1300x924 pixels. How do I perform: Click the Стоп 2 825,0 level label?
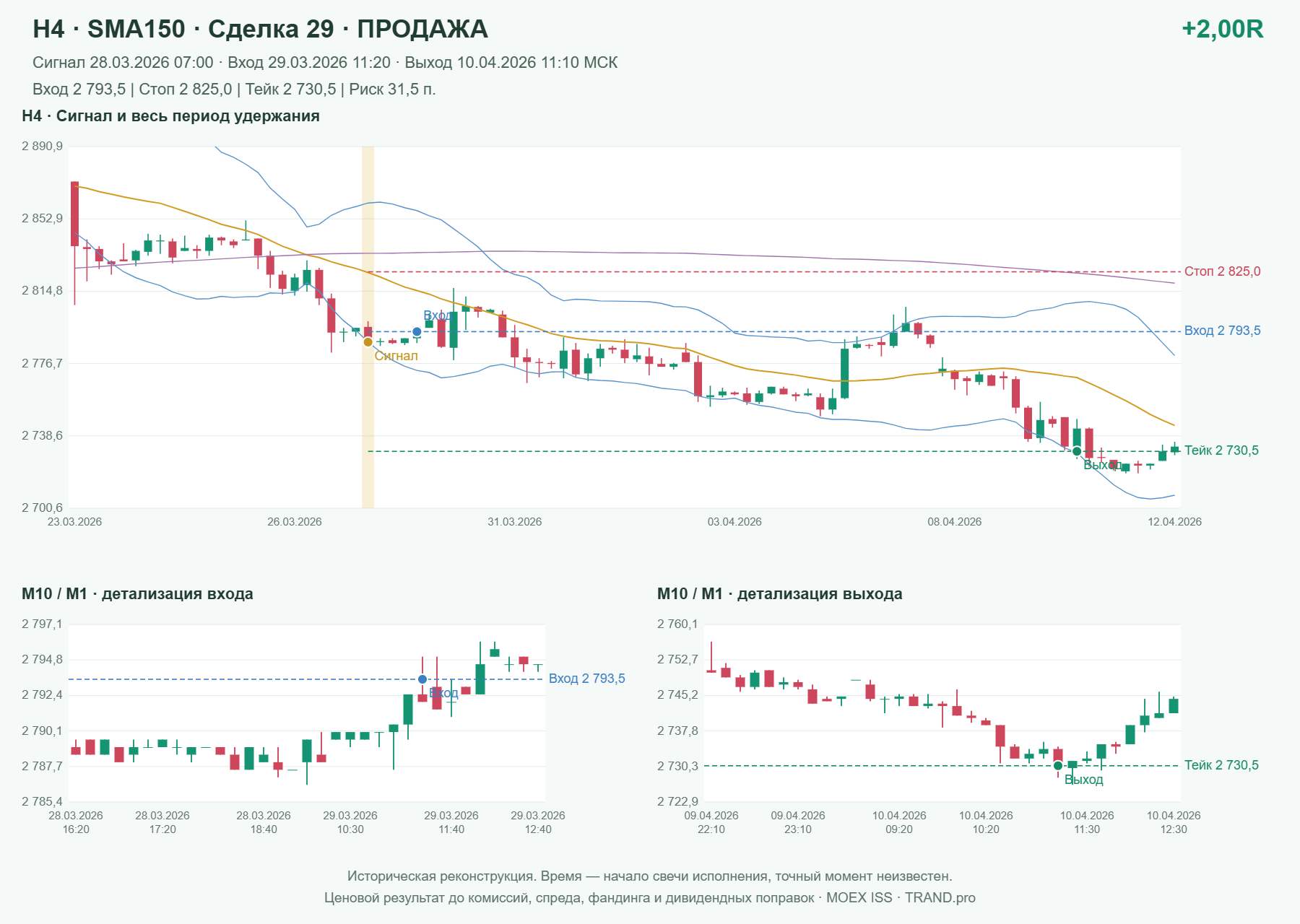[1222, 271]
